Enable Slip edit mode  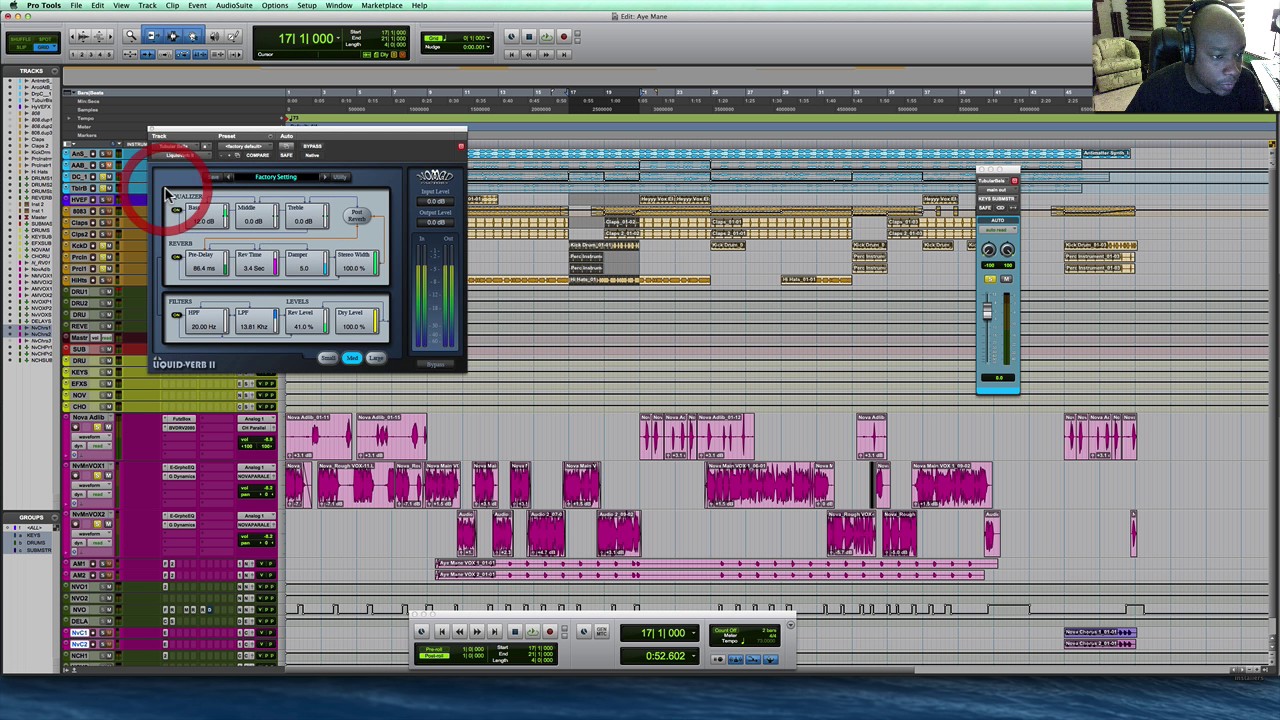(x=20, y=46)
